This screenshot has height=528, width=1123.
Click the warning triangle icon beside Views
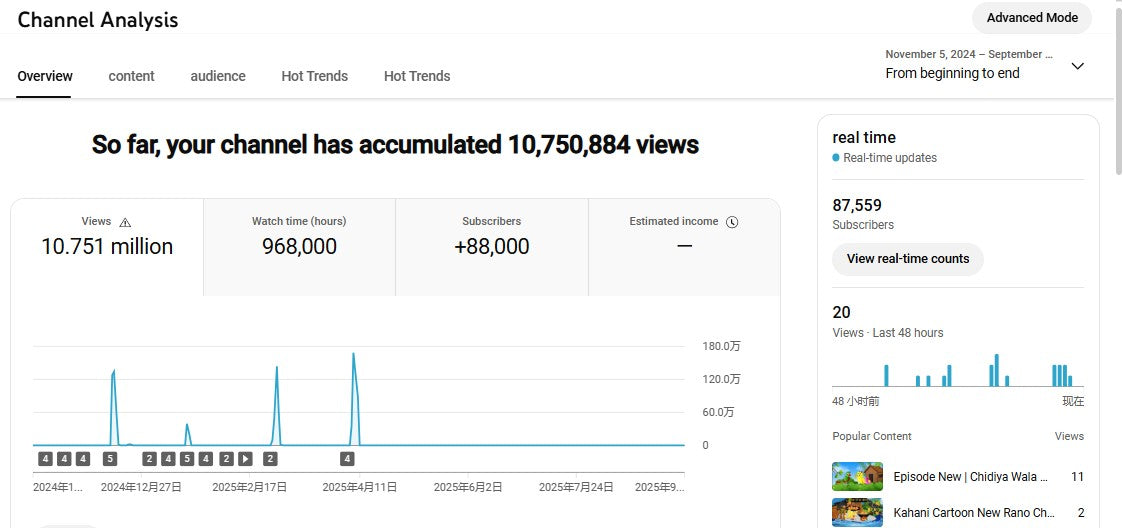[125, 222]
